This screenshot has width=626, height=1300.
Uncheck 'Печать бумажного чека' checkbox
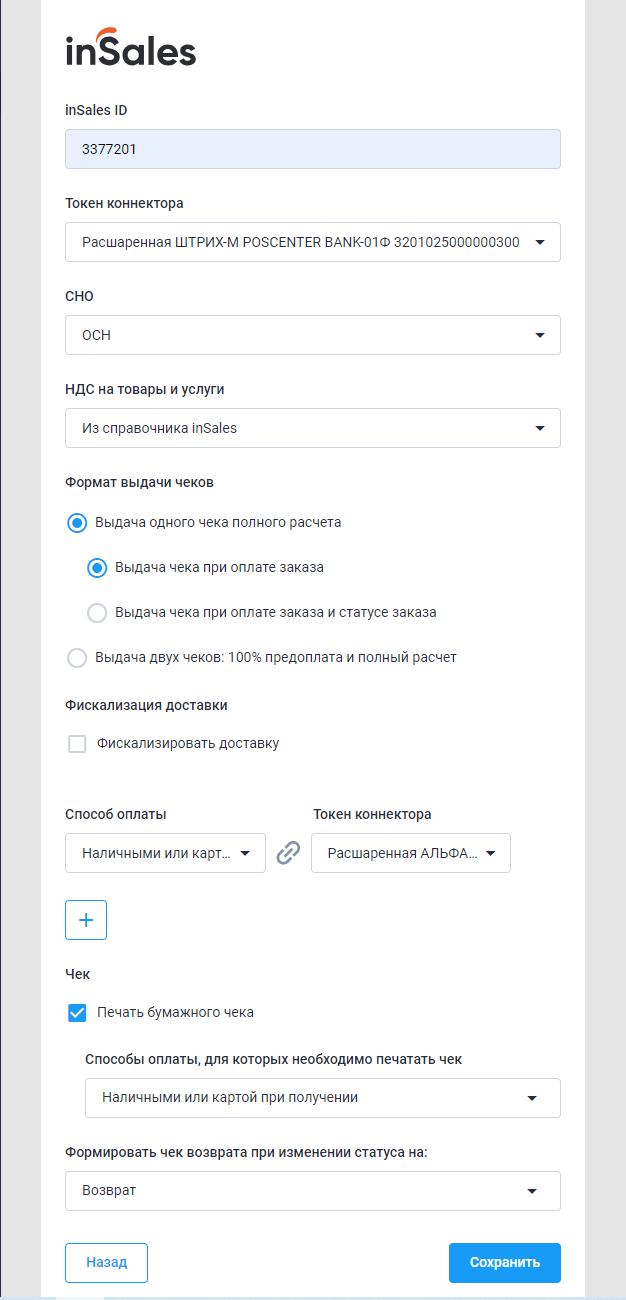click(x=77, y=1013)
